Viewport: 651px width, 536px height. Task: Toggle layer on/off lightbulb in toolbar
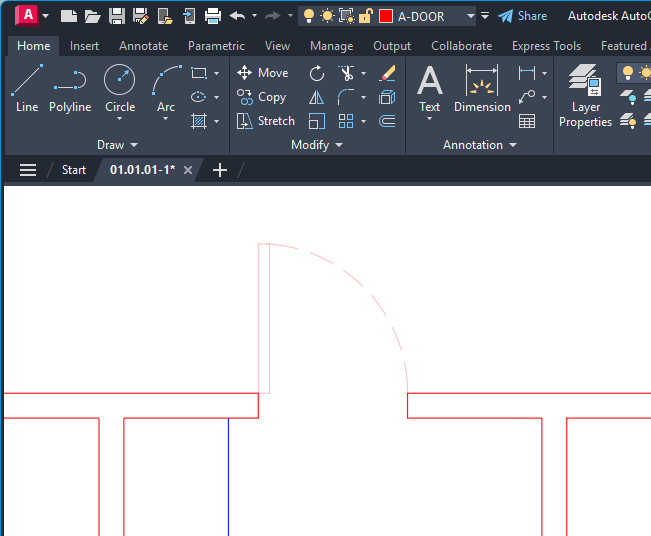(309, 16)
